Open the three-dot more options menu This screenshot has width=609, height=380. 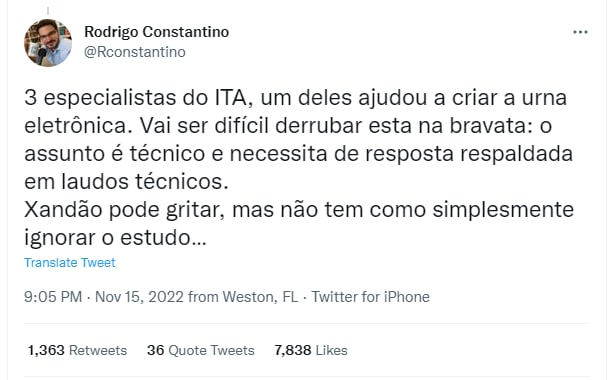tap(580, 32)
